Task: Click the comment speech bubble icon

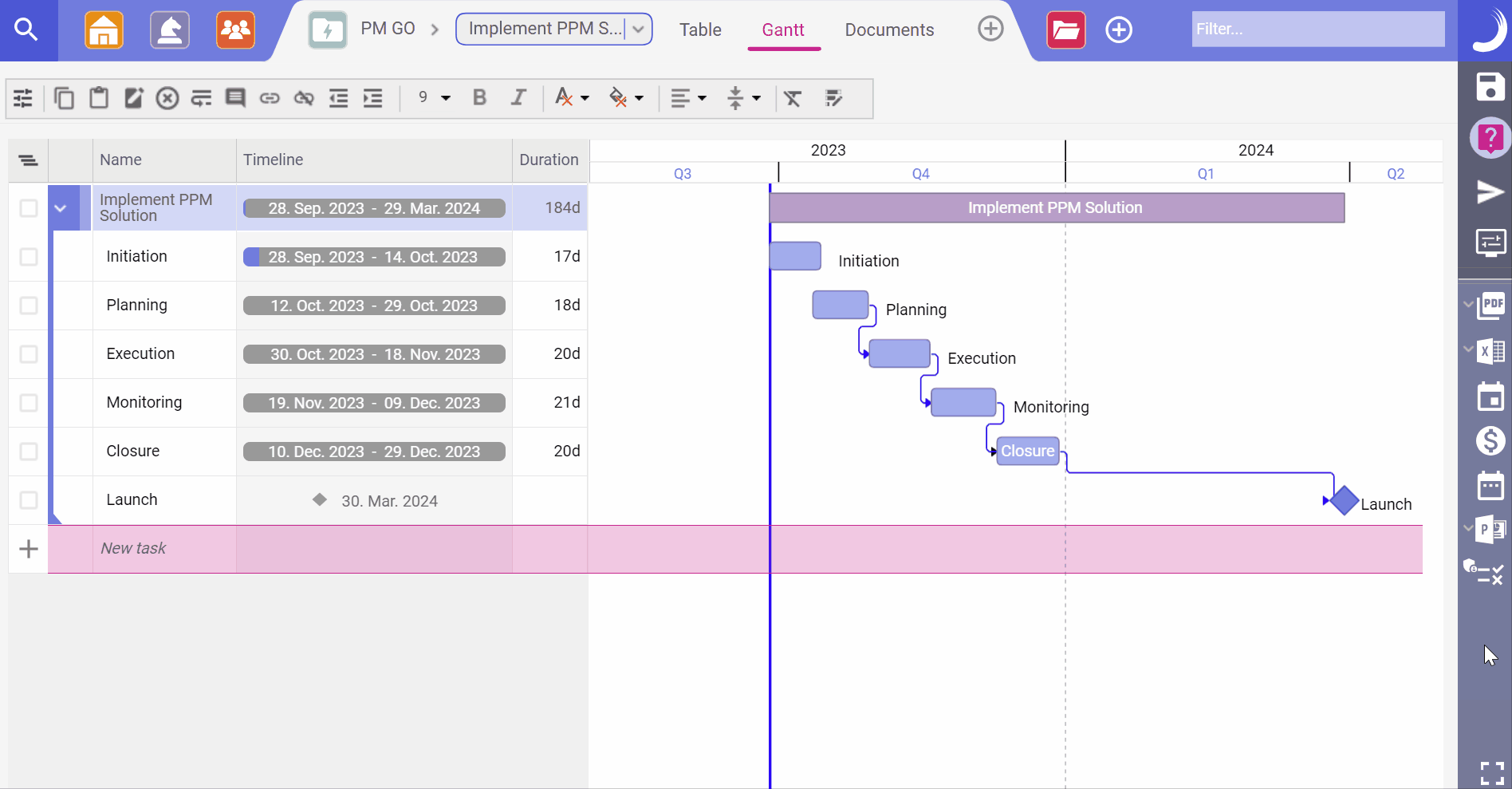Action: tap(235, 98)
